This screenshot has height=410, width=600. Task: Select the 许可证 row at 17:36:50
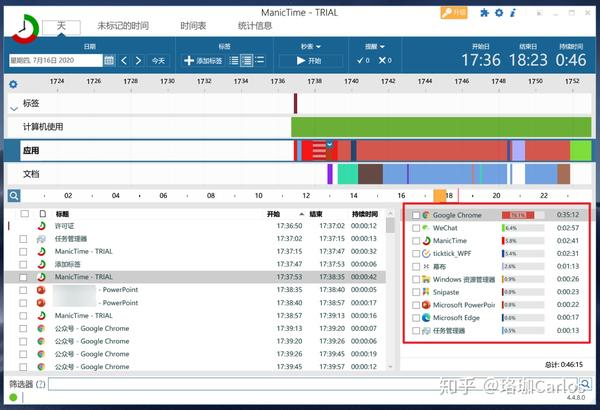click(197, 226)
